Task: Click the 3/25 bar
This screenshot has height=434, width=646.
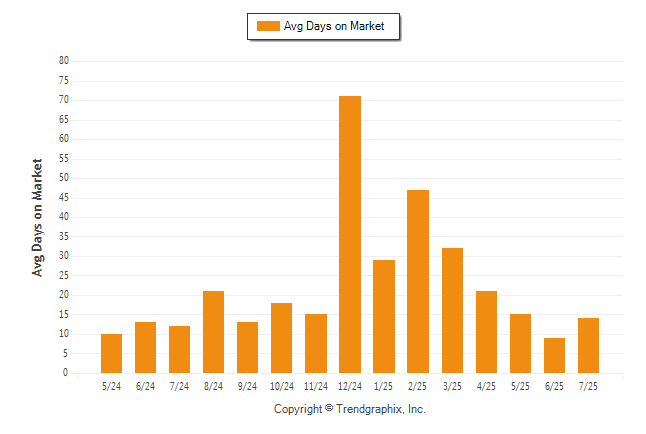Action: click(x=452, y=311)
